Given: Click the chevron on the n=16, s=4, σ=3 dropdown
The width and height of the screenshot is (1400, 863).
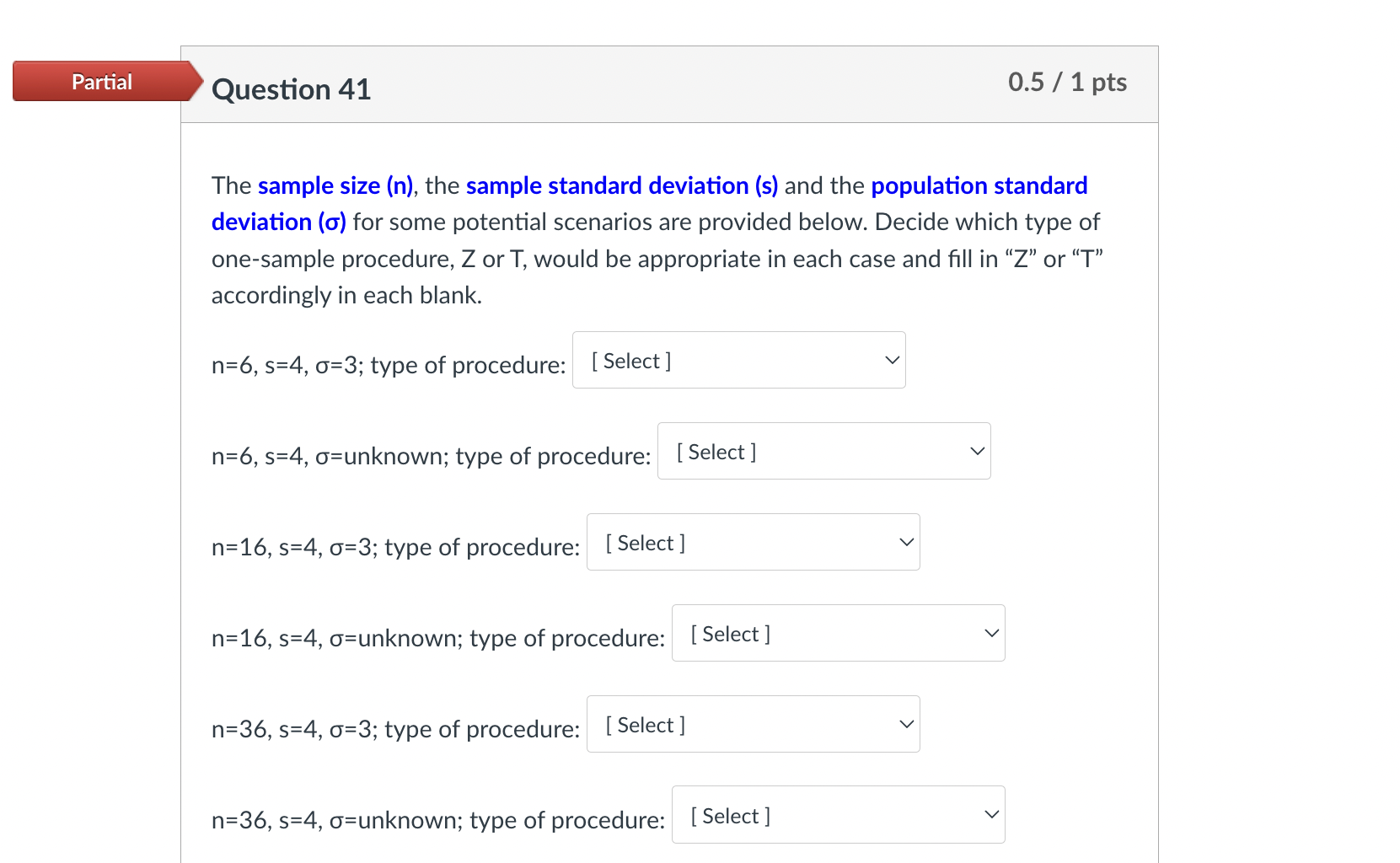Looking at the screenshot, I should coord(904,542).
